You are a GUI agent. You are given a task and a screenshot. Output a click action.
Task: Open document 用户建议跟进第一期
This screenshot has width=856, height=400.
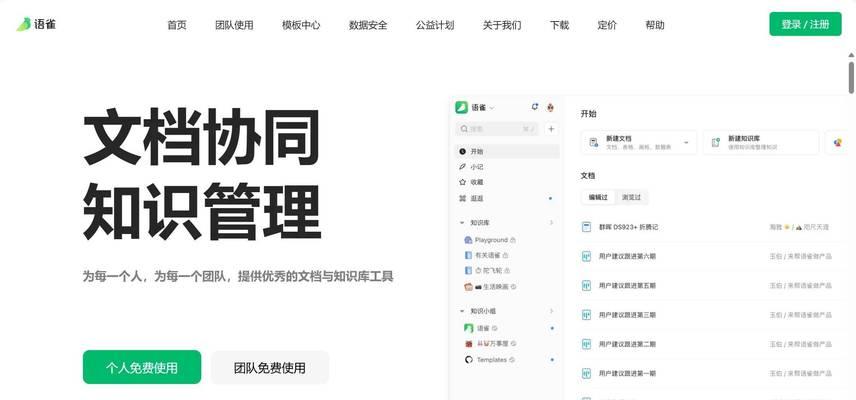(627, 374)
